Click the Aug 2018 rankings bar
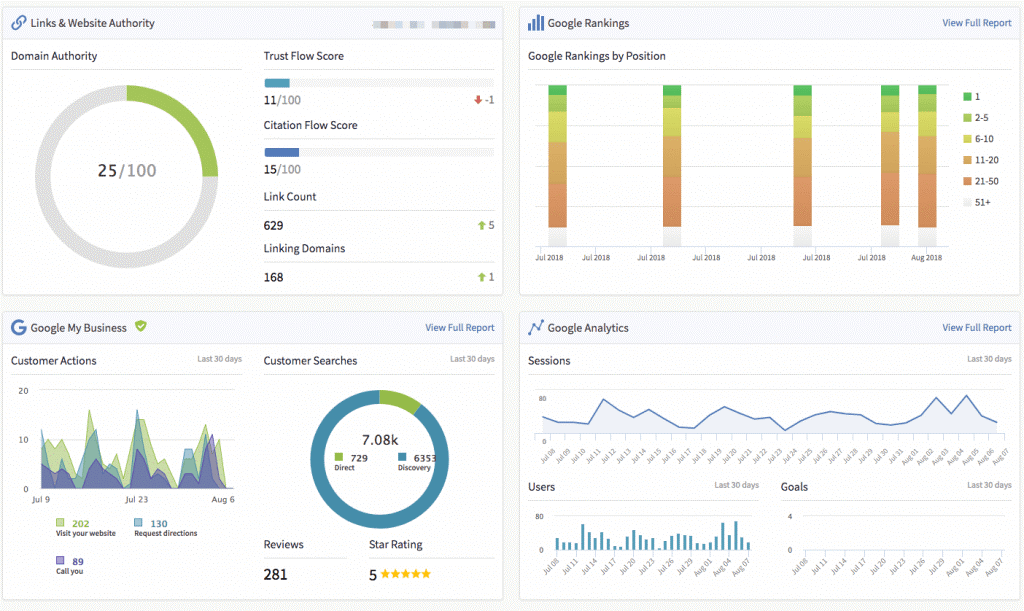The image size is (1024, 611). click(x=927, y=165)
